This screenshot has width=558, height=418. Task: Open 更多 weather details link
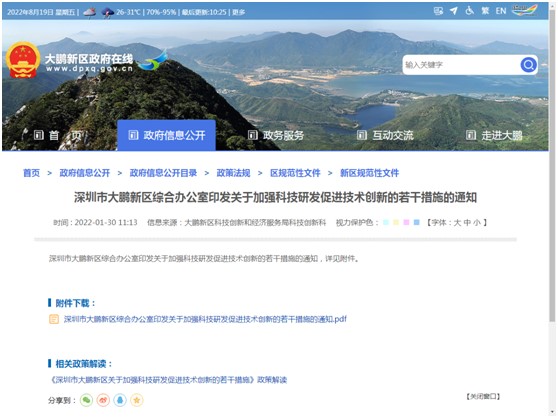[x=239, y=12]
